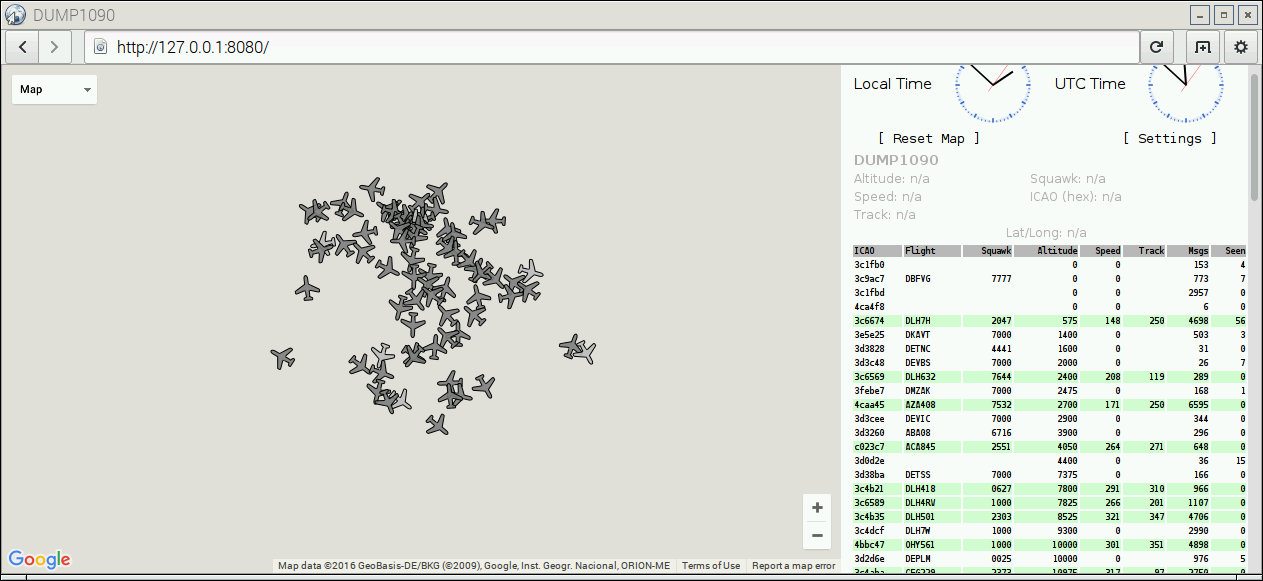1263x581 pixels.
Task: Select flight DLH632 row
Action: [x=1049, y=377]
